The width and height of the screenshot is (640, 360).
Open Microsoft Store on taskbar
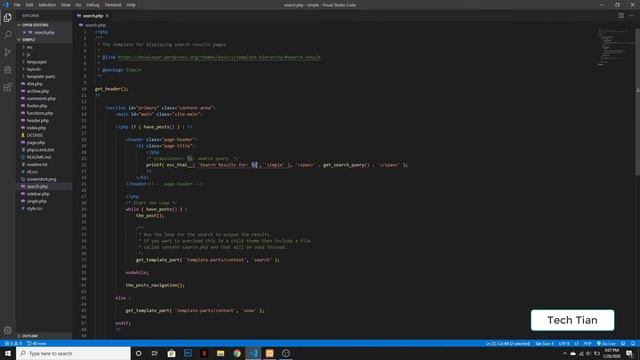point(171,353)
